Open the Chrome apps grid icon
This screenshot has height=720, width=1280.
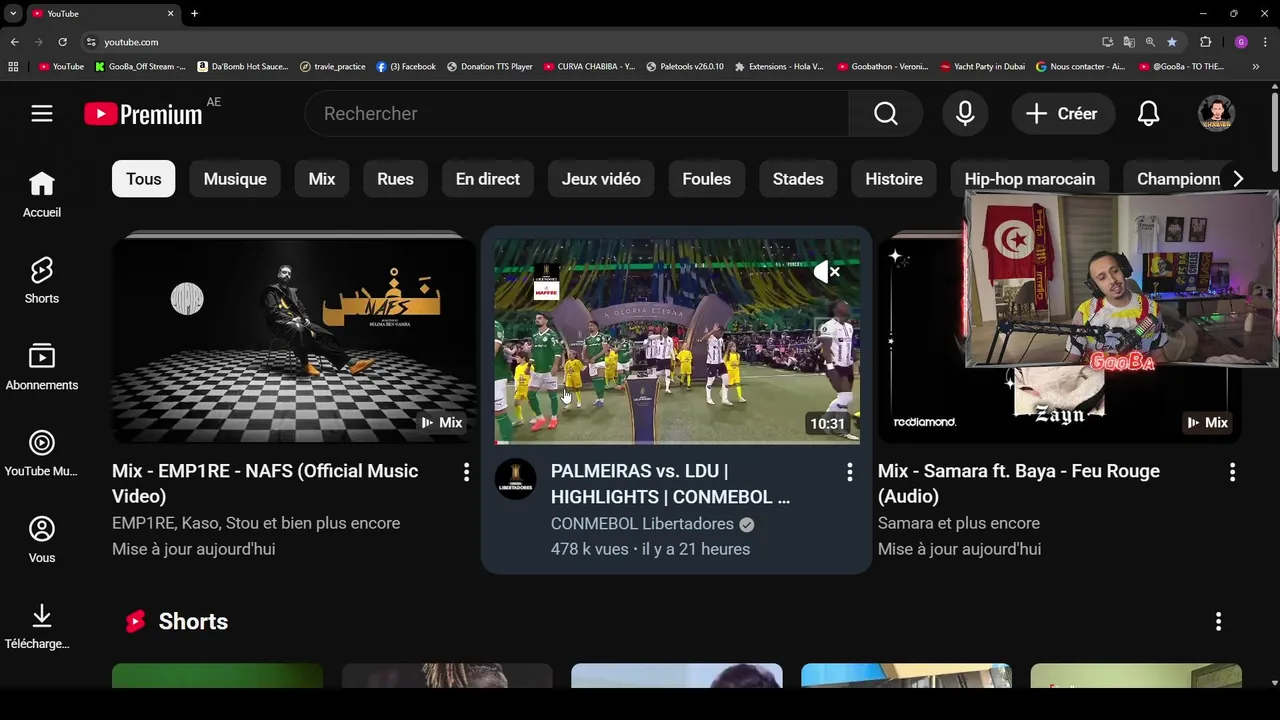click(x=13, y=67)
